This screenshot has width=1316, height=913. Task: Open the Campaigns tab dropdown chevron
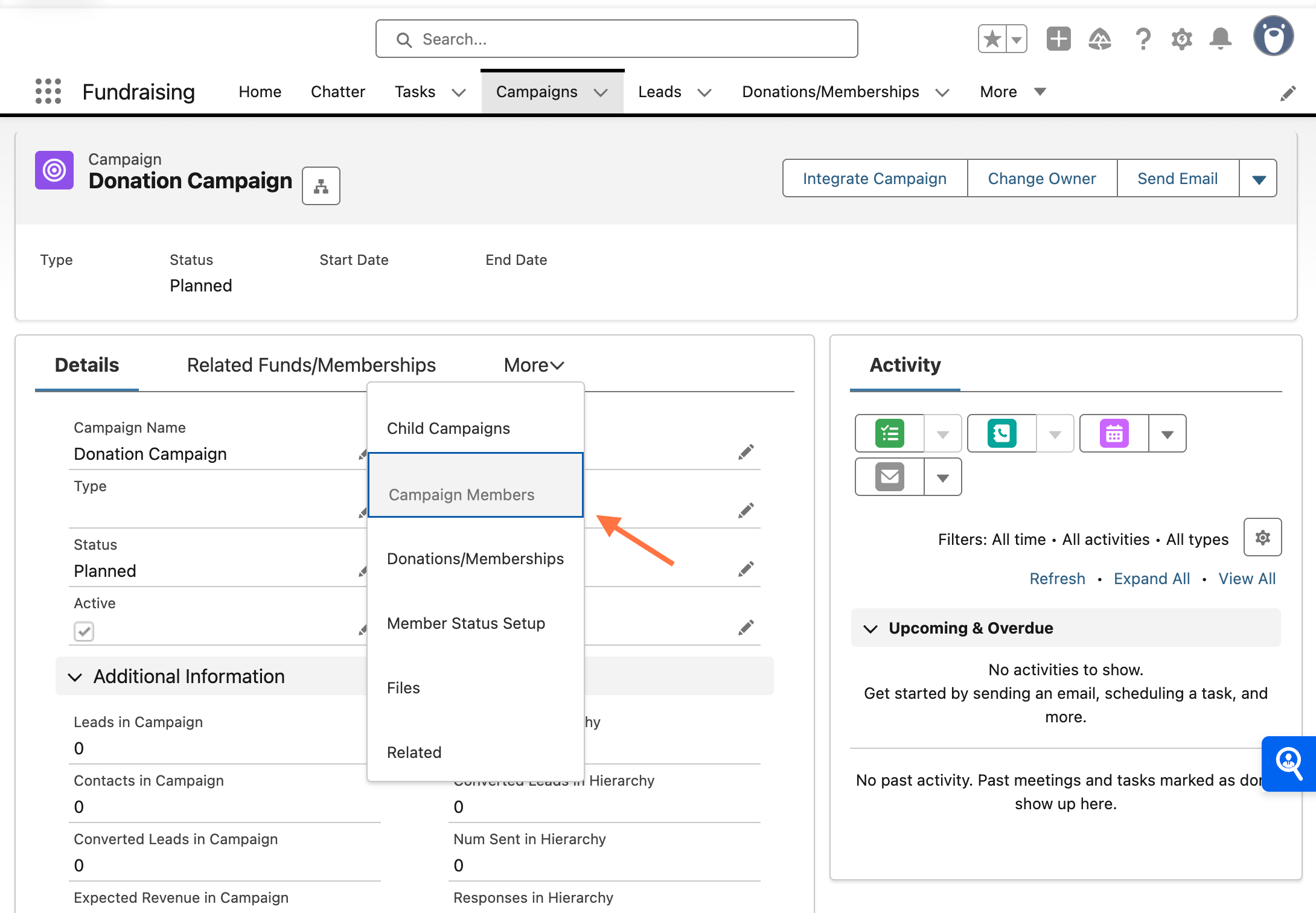pos(600,92)
